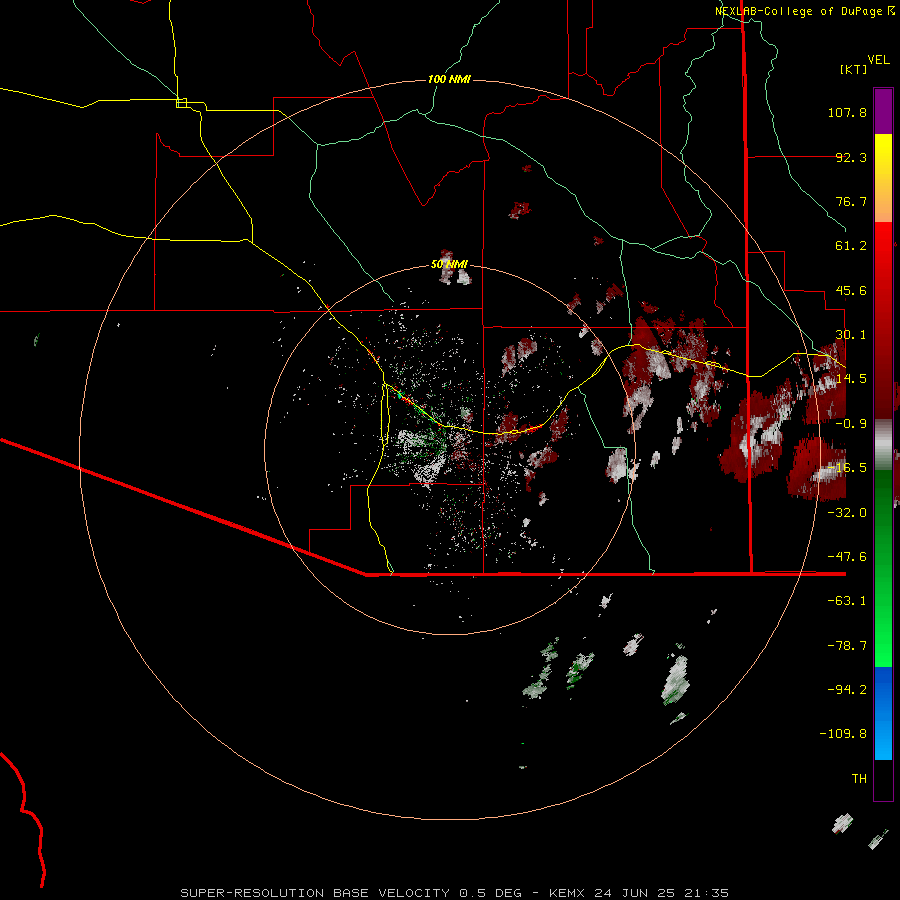
Task: Click the 100 NMI range ring label
Action: [449, 79]
